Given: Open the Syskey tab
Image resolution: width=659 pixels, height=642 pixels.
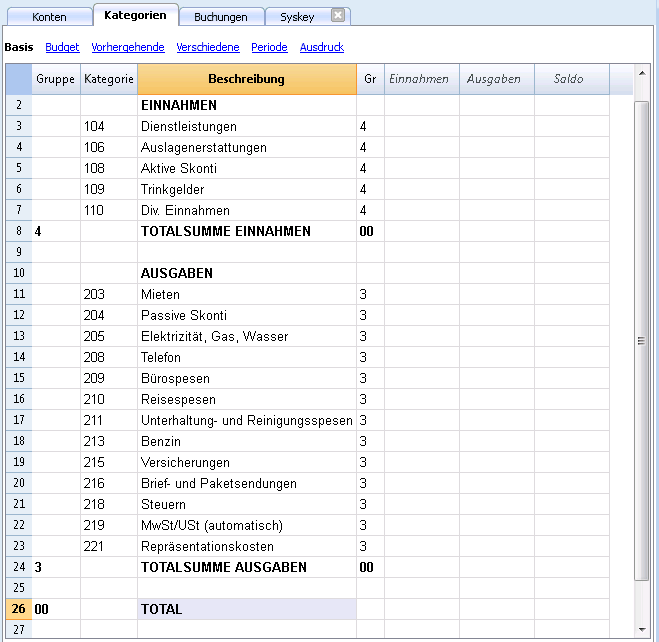Looking at the screenshot, I should pos(297,17).
